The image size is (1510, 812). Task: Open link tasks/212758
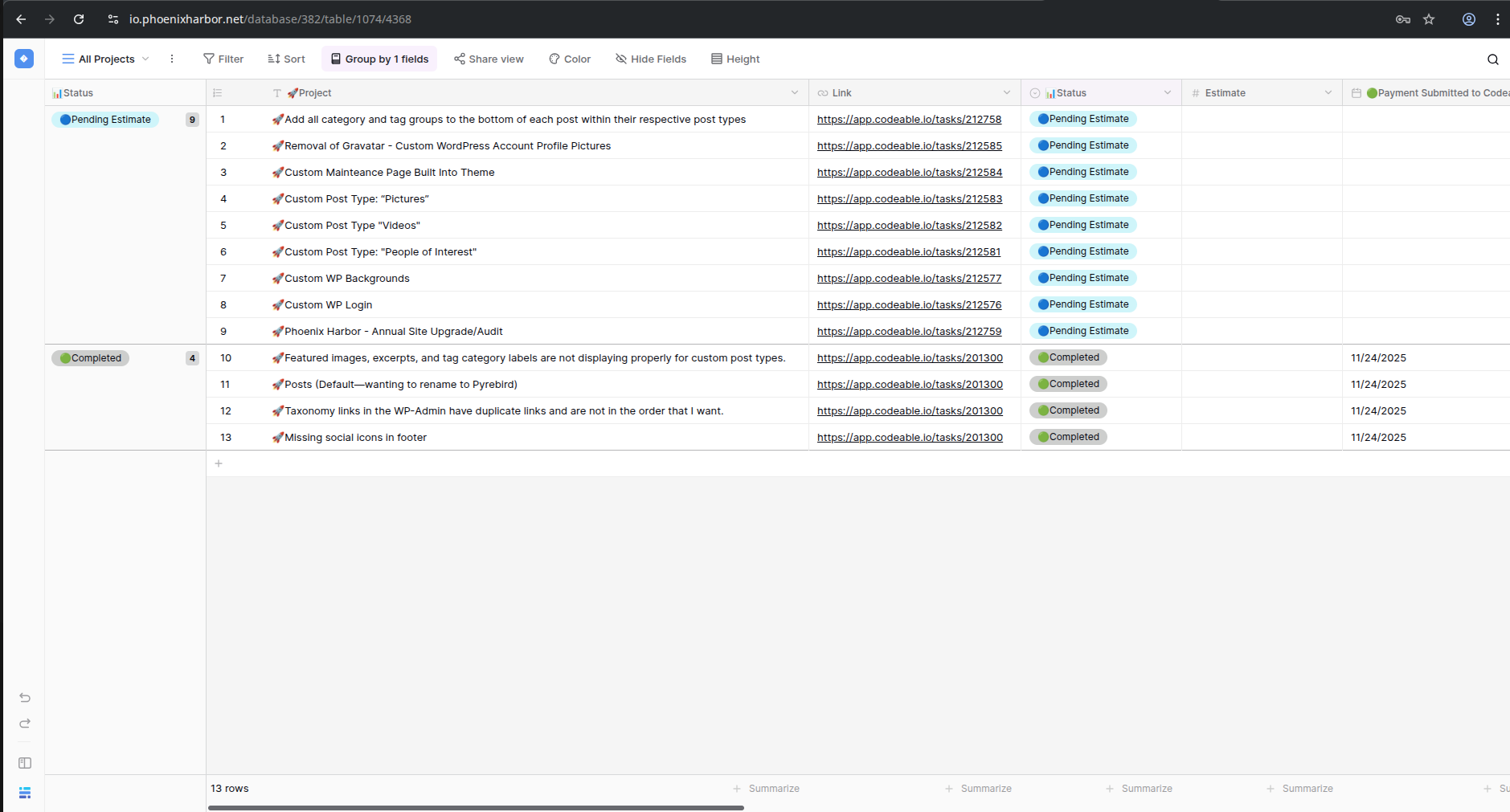(909, 120)
